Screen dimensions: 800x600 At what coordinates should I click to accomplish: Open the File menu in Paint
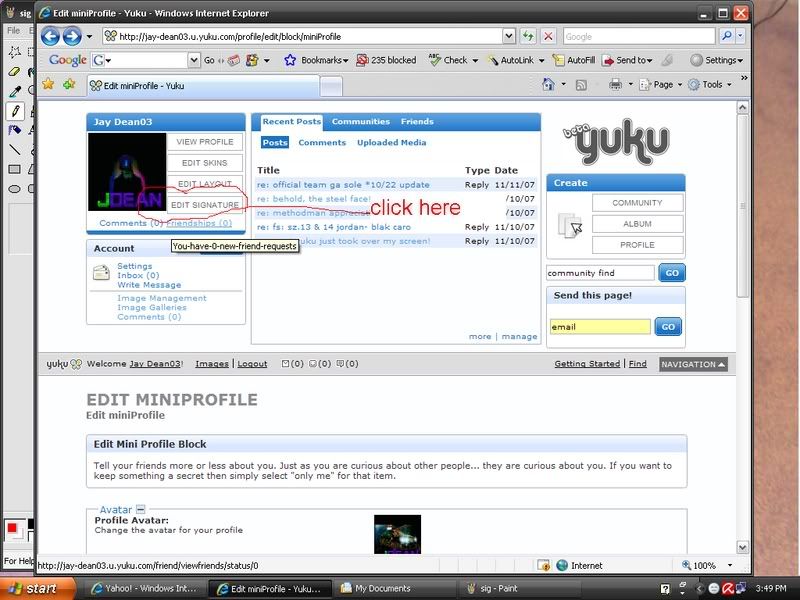(x=13, y=31)
